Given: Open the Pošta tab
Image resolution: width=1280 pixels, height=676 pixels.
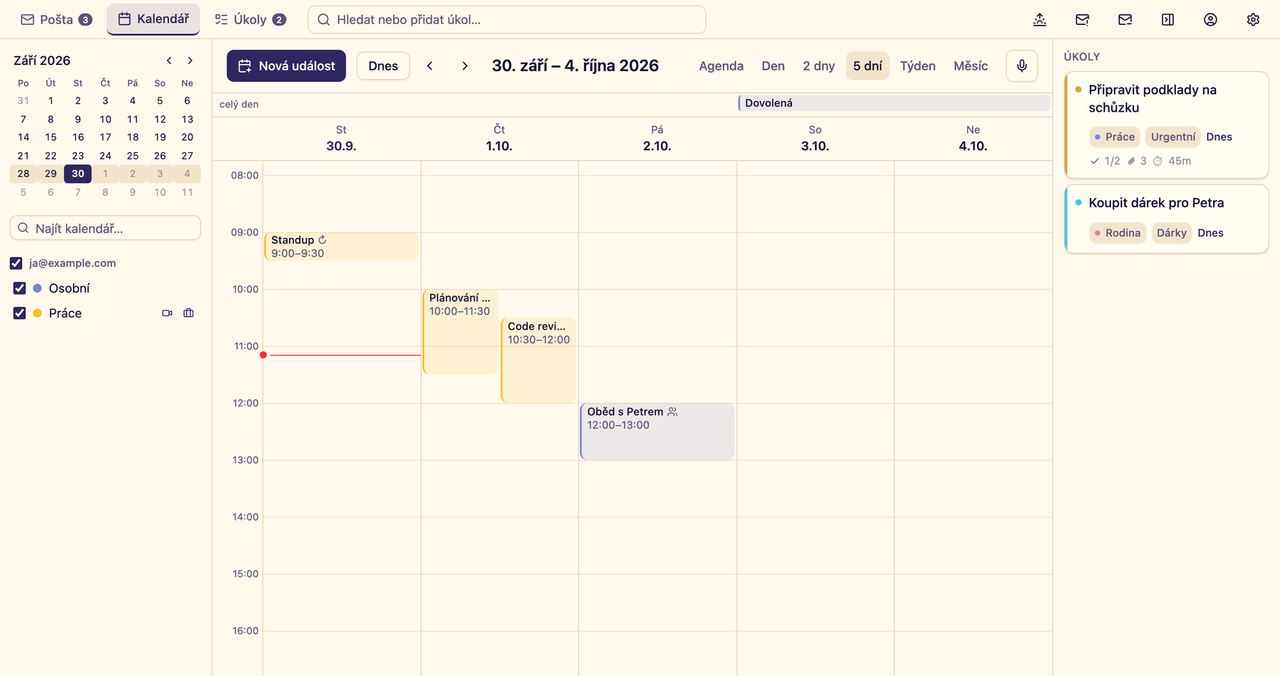Looking at the screenshot, I should click(x=56, y=19).
